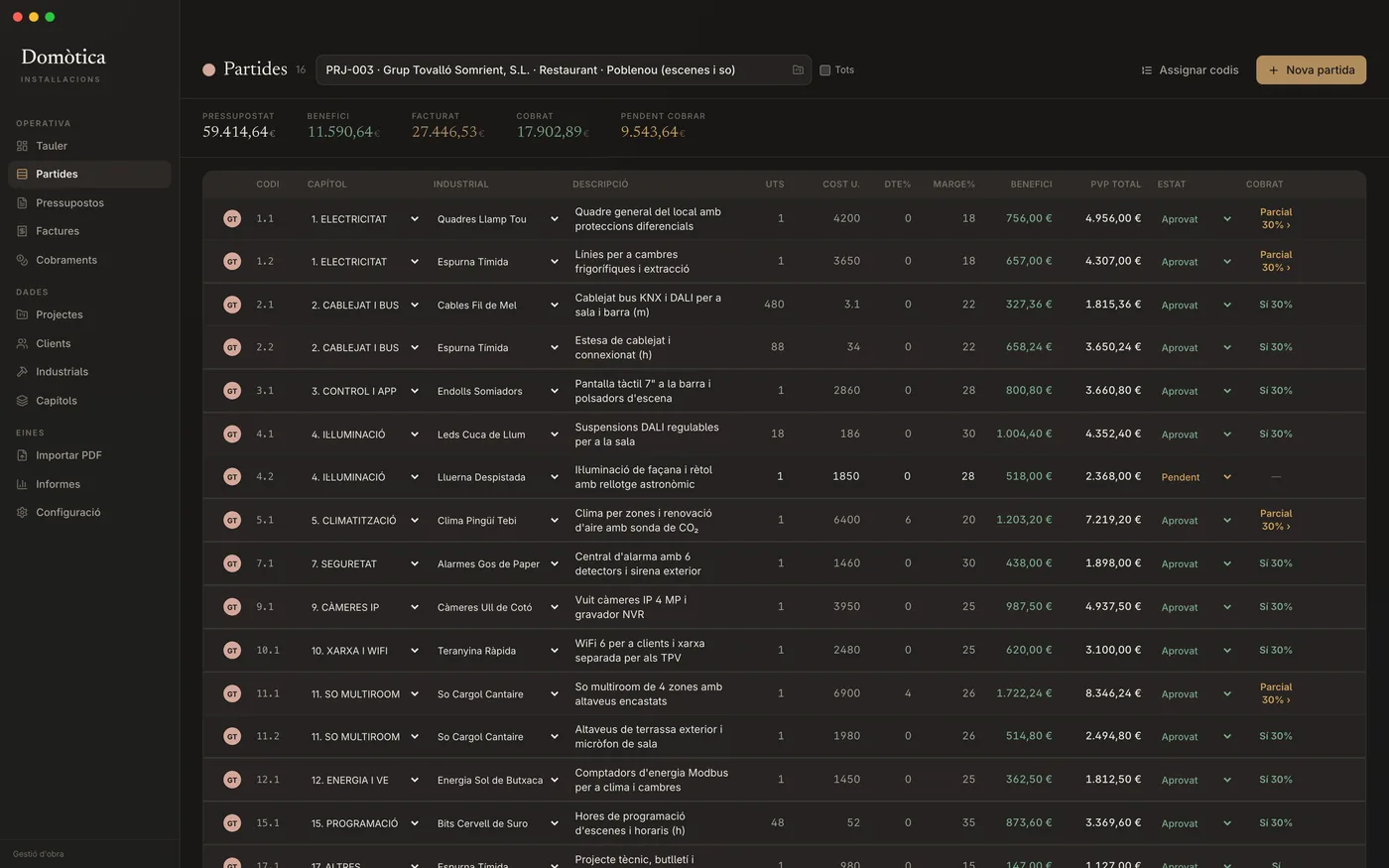Open Factures section
The height and width of the screenshot is (868, 1389).
[89, 231]
